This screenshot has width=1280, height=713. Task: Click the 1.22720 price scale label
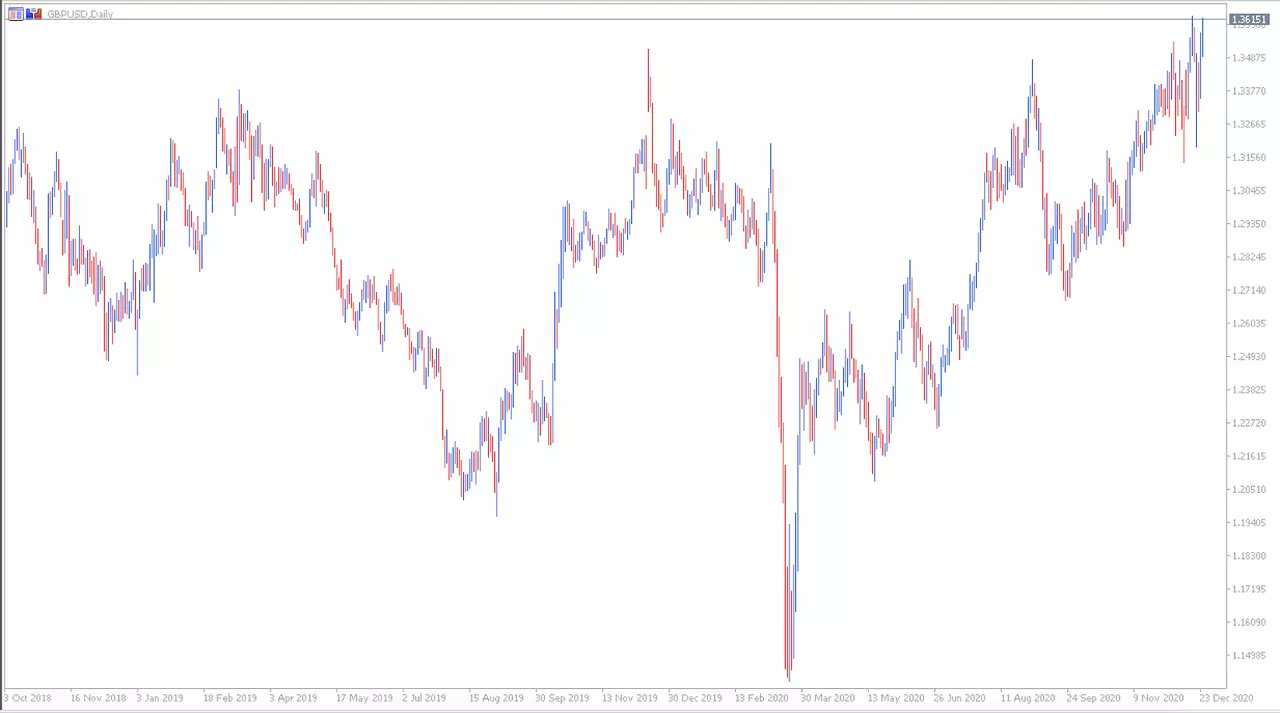1250,423
